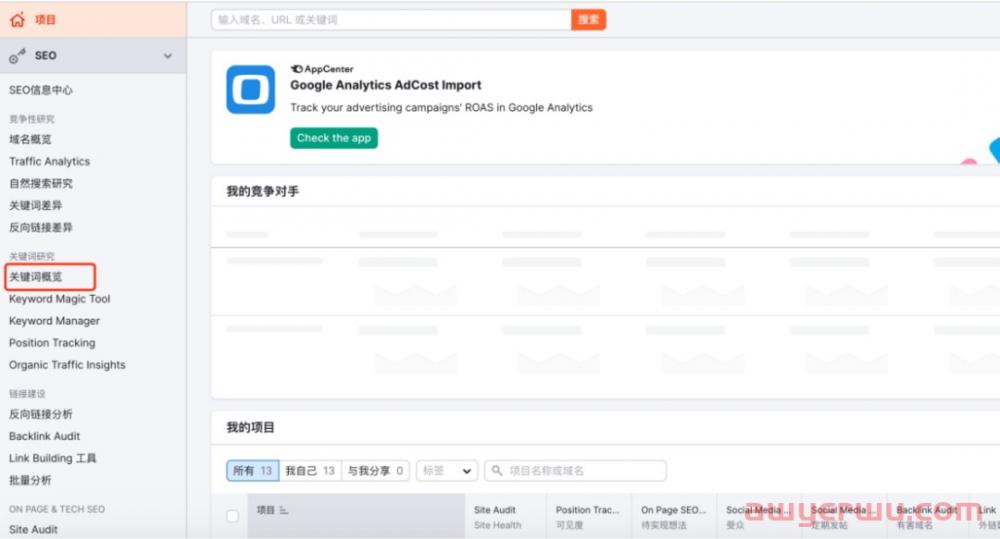Open the home icon next to 项目
Screen dimensions: 1000x539
(x=17, y=20)
